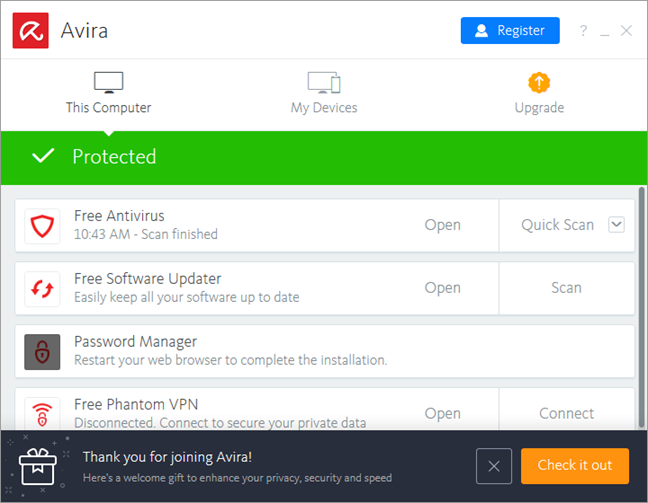This screenshot has width=648, height=503.
Task: Click the Free Antivirus title text
Action: pos(119,216)
